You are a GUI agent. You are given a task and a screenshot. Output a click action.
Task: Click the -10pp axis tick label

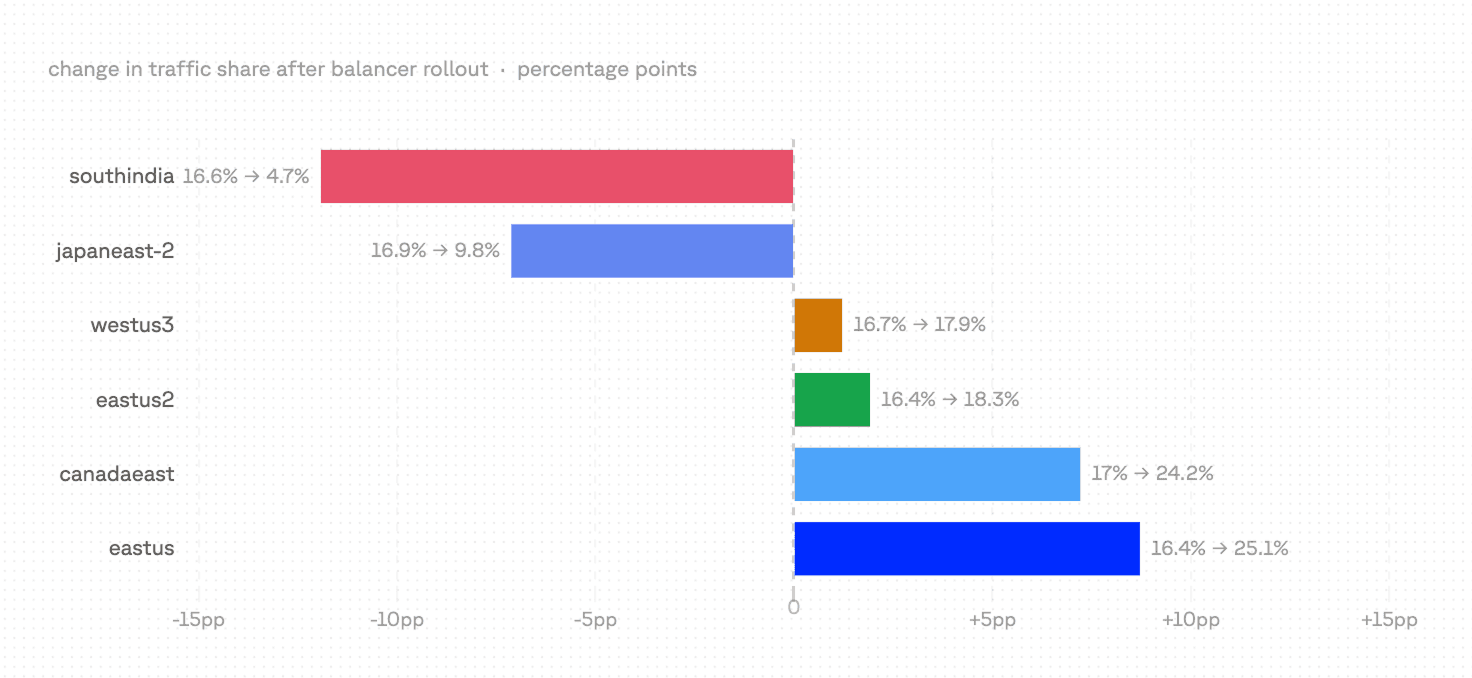click(x=397, y=620)
